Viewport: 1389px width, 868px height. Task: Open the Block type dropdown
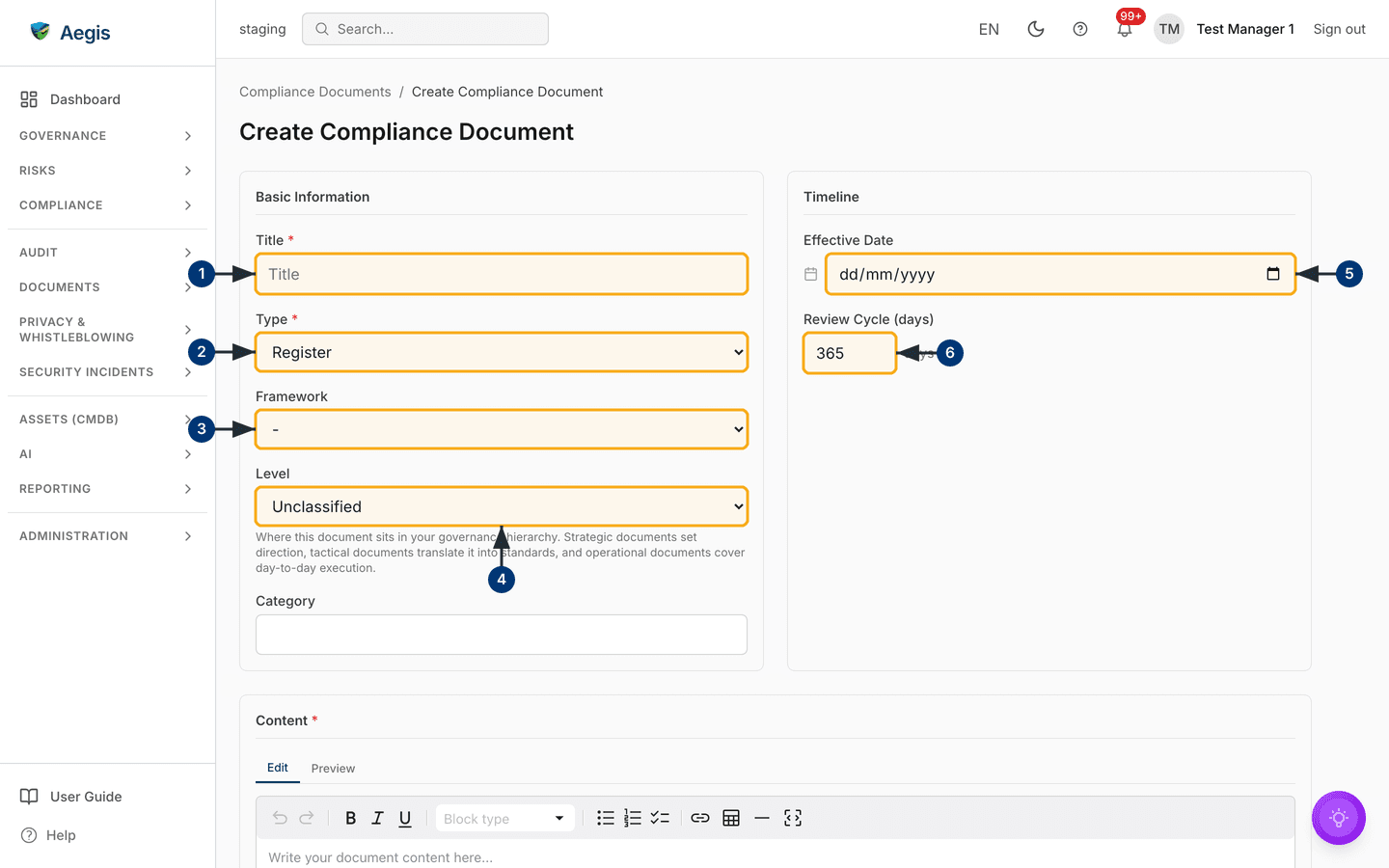[504, 818]
